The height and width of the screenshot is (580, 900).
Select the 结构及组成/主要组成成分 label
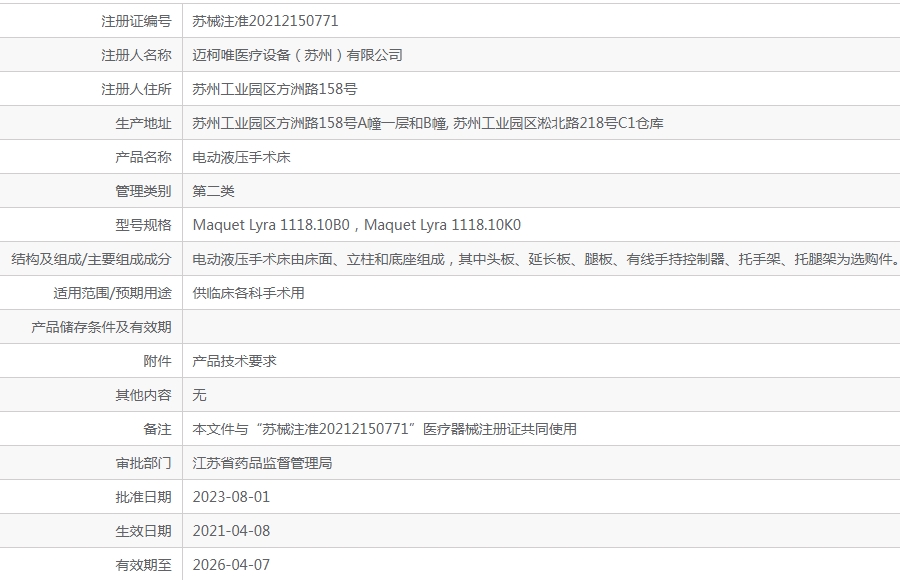point(91,260)
